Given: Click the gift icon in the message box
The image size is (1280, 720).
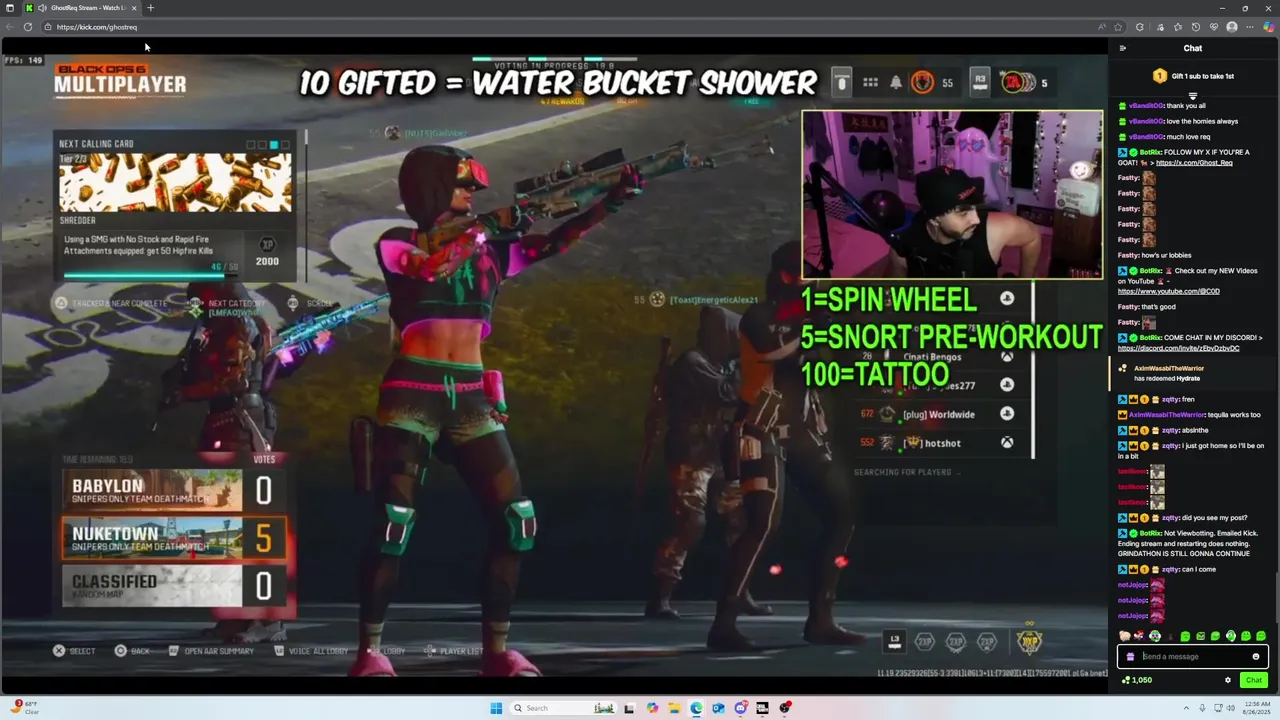Looking at the screenshot, I should point(1130,657).
